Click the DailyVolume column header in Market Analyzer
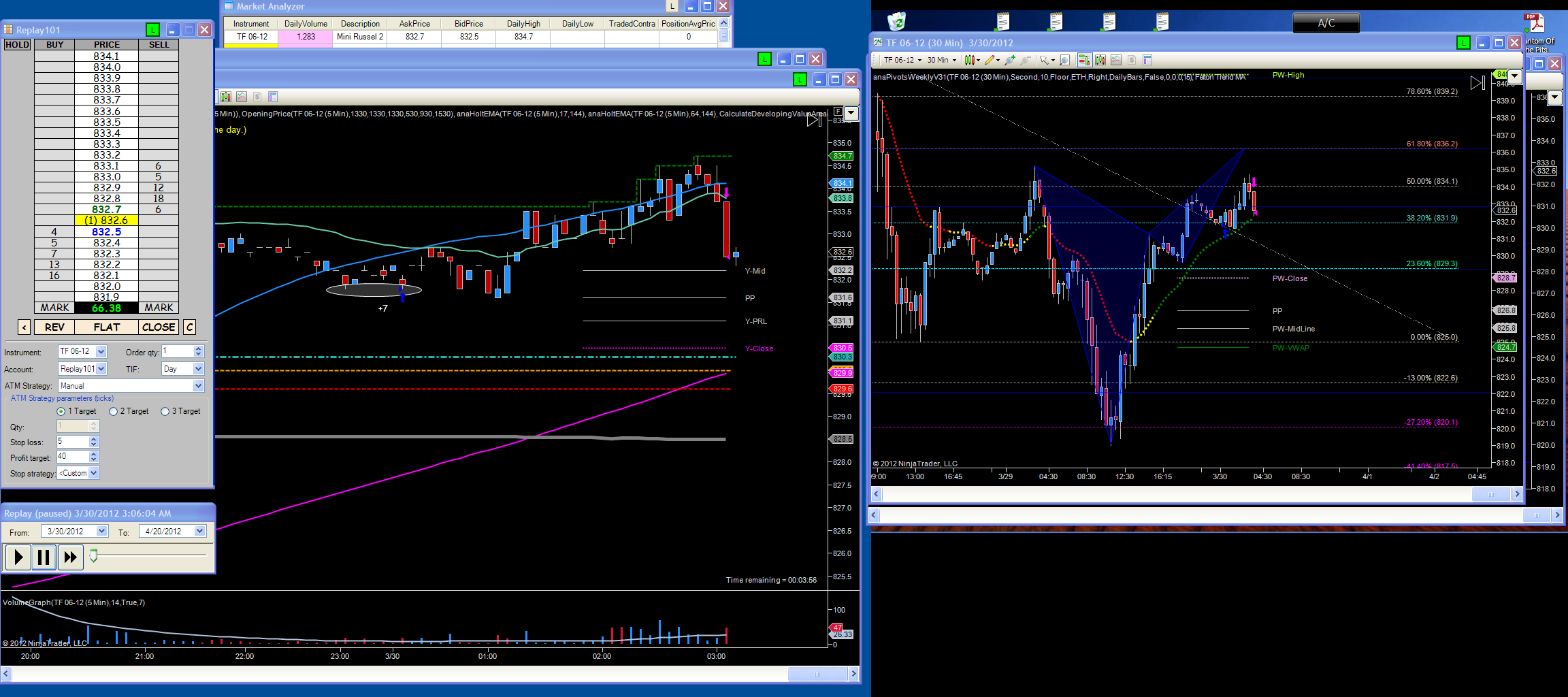Image resolution: width=1568 pixels, height=697 pixels. pos(306,24)
